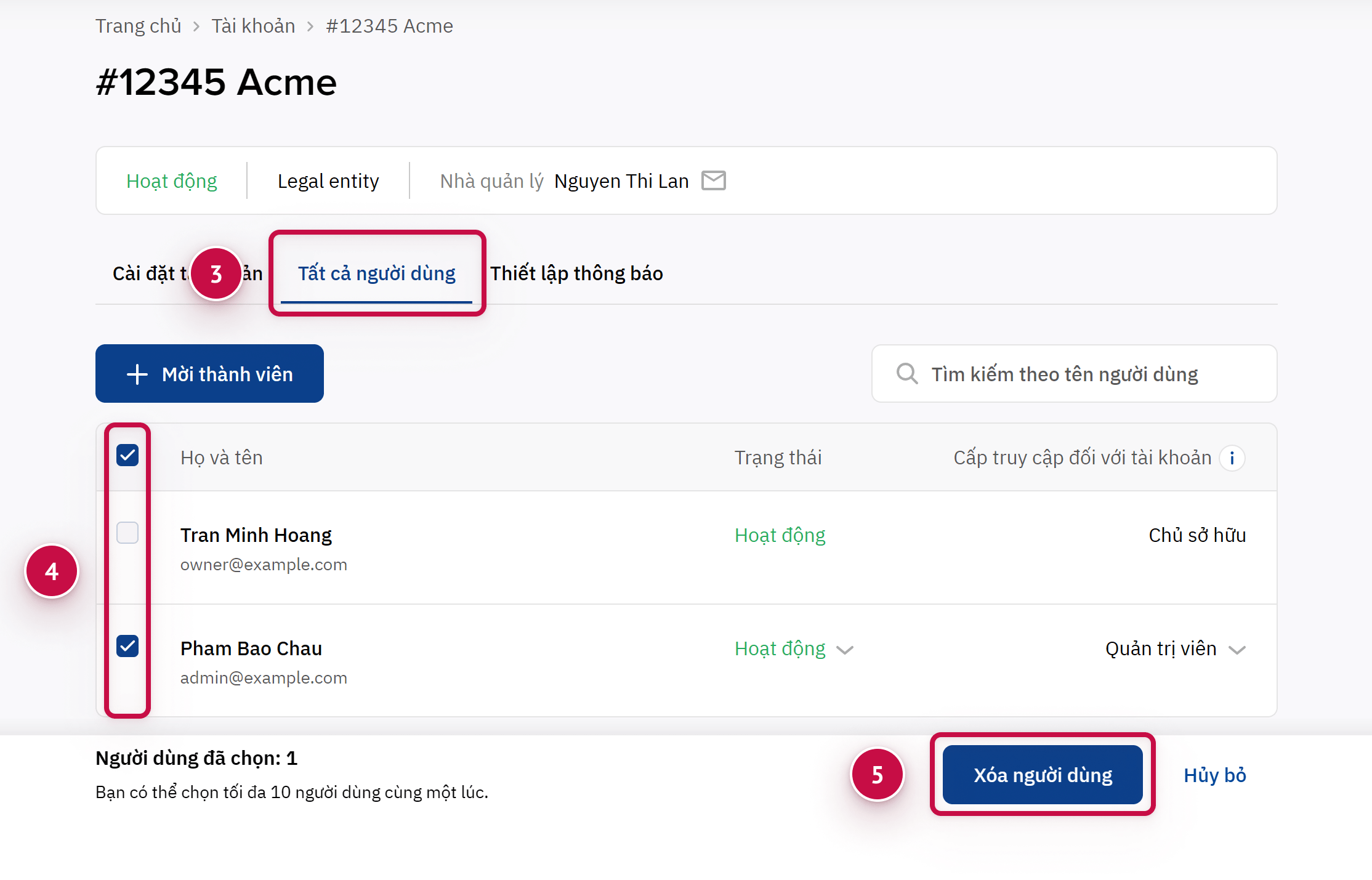1372x880 pixels.
Task: Navigate to the Trang chủ breadcrumb link
Action: click(138, 26)
